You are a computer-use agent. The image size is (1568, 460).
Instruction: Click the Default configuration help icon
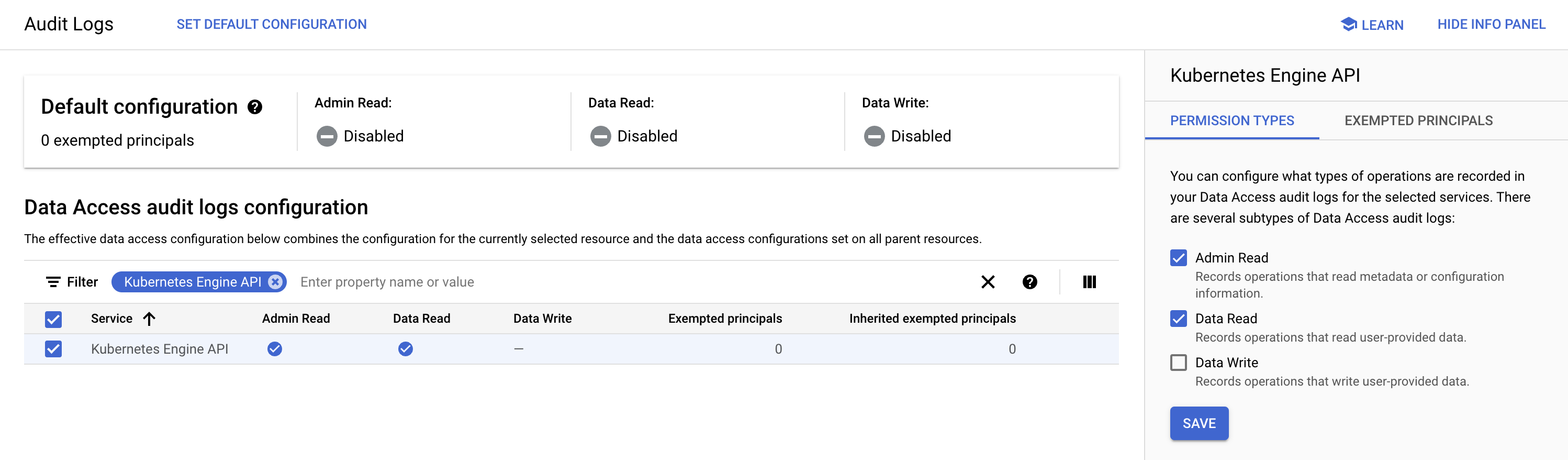(x=254, y=107)
